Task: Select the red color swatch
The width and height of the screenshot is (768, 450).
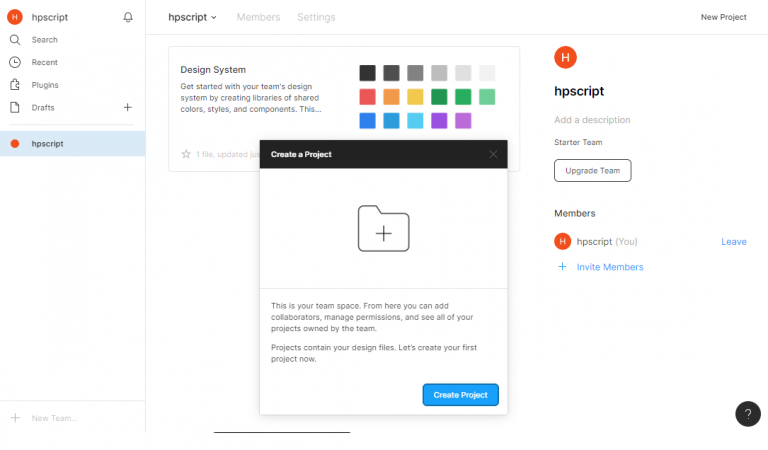Action: [367, 97]
